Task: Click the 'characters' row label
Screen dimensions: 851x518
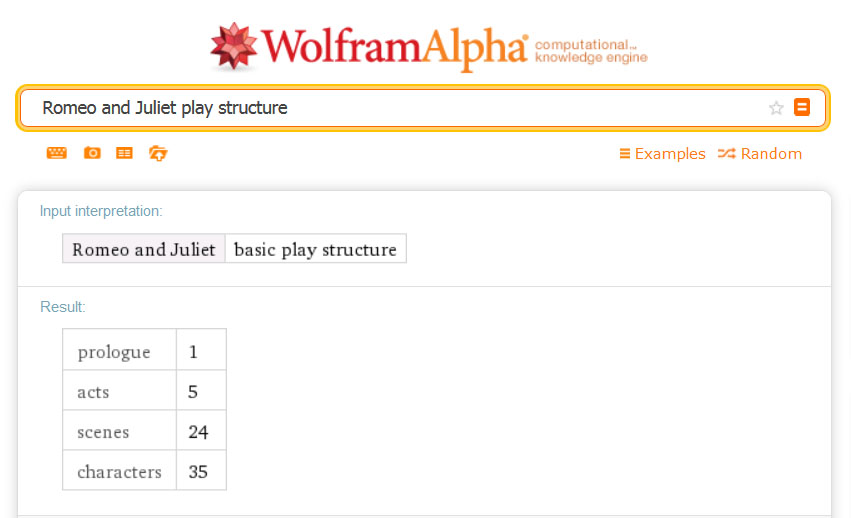Action: coord(119,472)
